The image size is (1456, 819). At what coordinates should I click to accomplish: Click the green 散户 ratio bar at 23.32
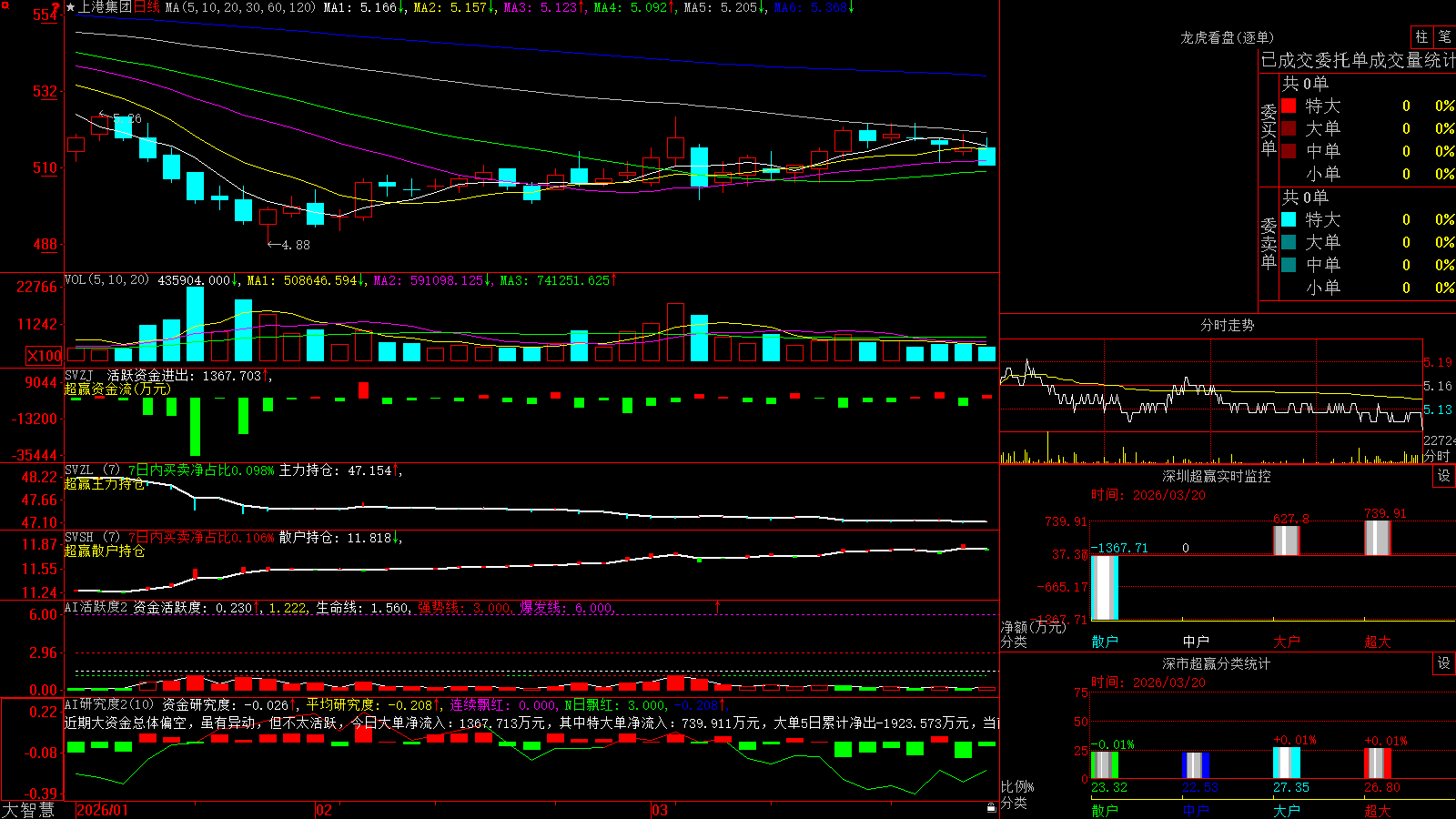coord(1105,764)
